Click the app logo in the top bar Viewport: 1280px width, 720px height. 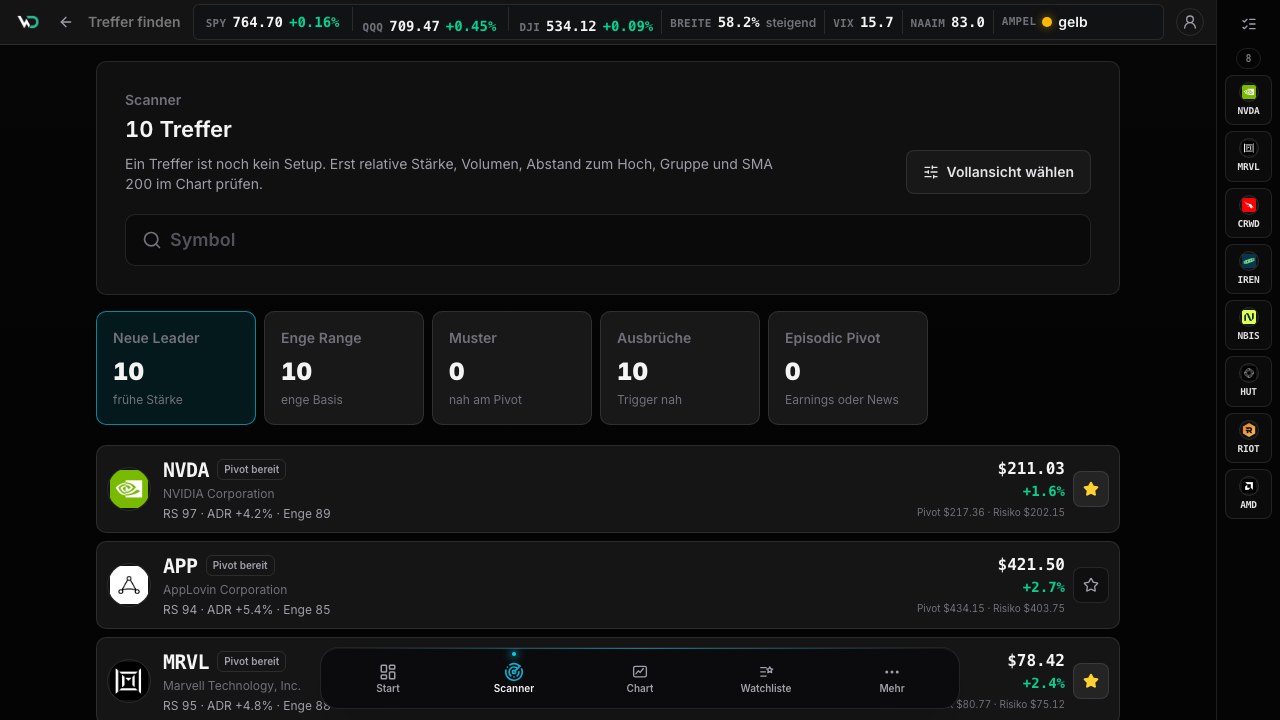pos(28,21)
